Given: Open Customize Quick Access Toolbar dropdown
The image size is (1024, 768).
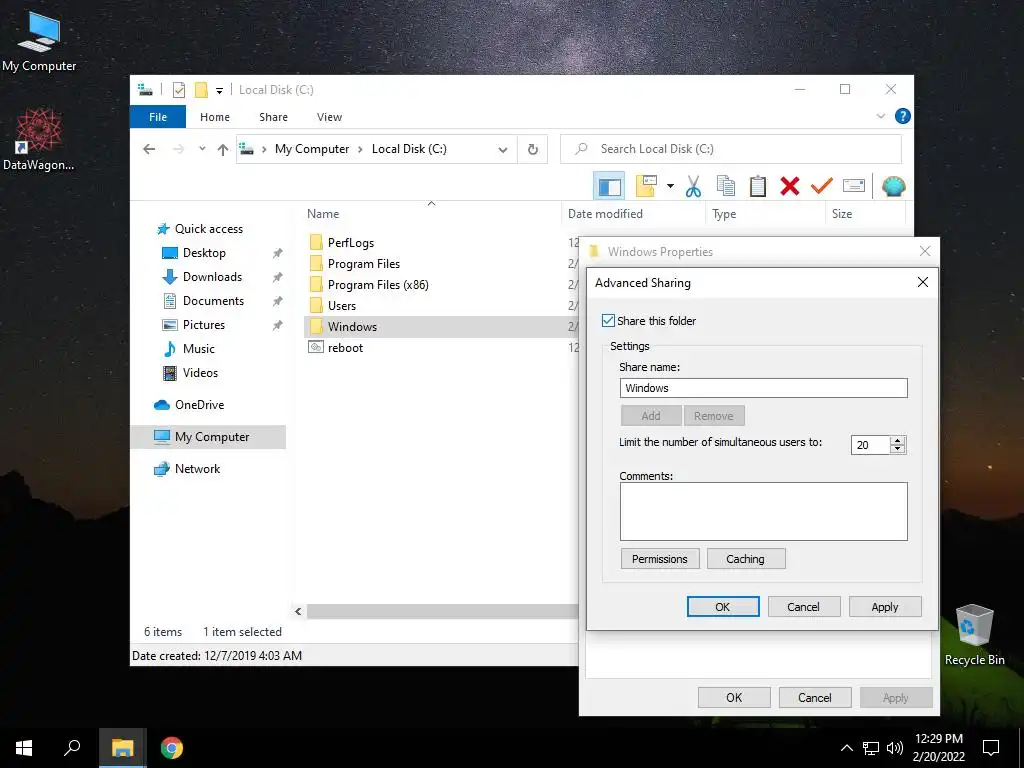Looking at the screenshot, I should click(219, 91).
